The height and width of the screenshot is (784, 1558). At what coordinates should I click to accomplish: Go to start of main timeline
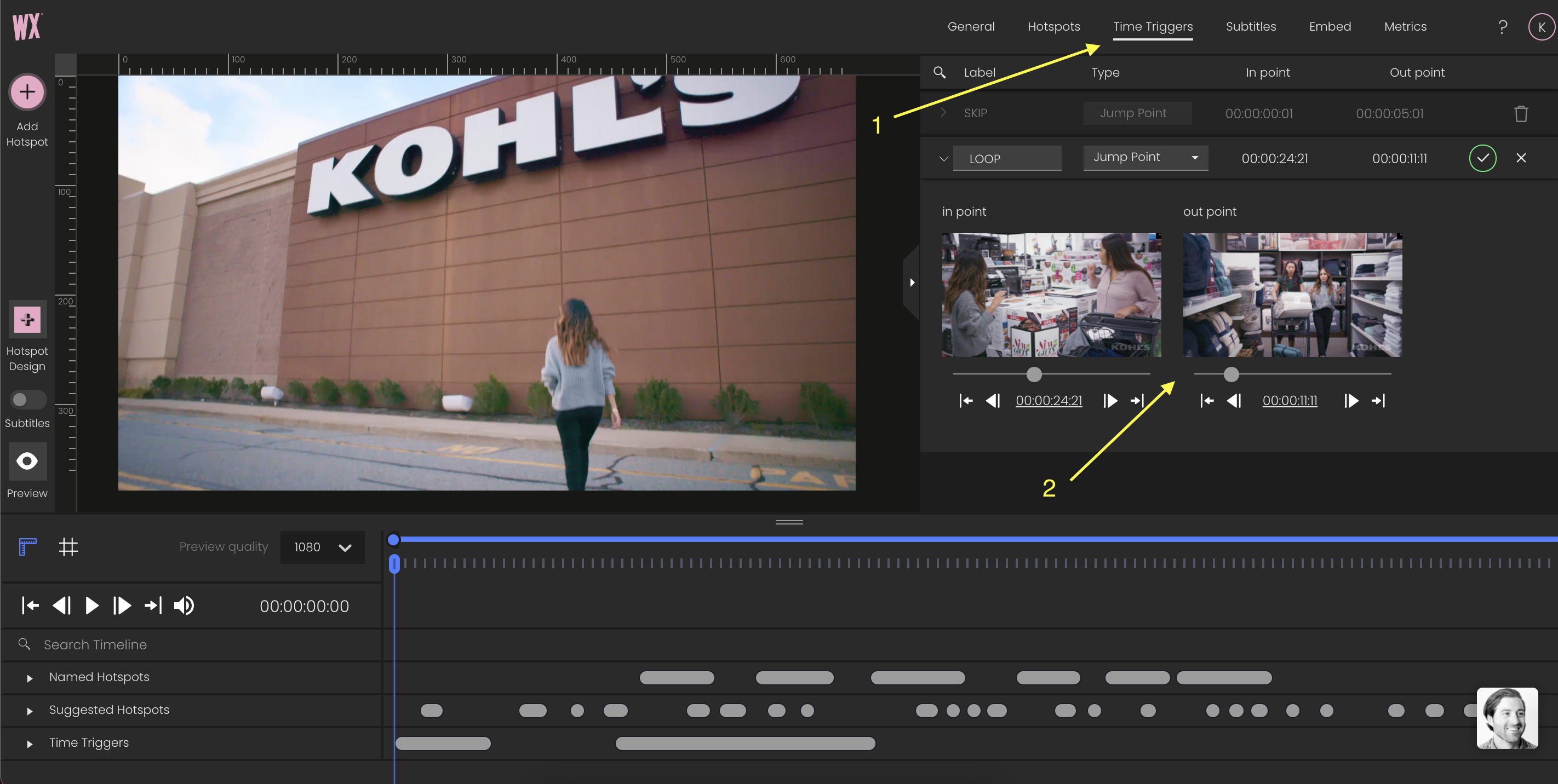[30, 605]
